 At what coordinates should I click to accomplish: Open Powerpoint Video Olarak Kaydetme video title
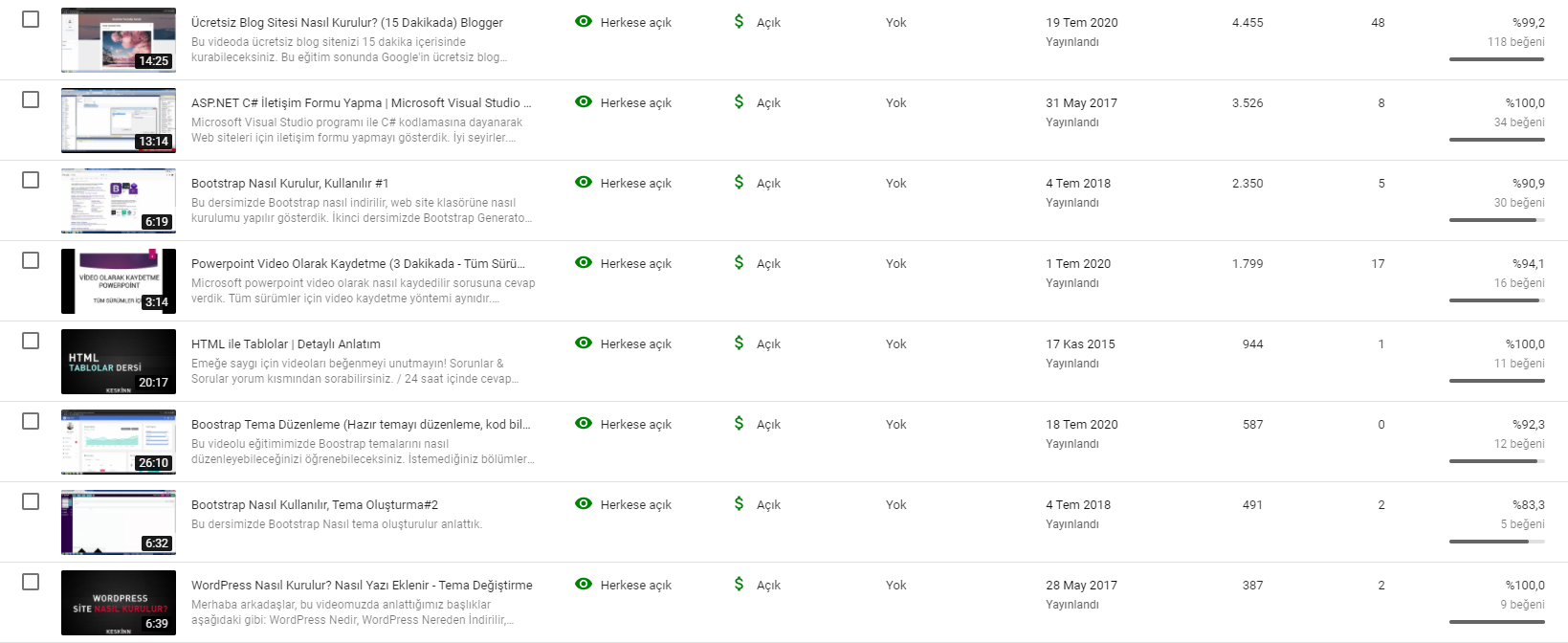pyautogui.click(x=358, y=263)
